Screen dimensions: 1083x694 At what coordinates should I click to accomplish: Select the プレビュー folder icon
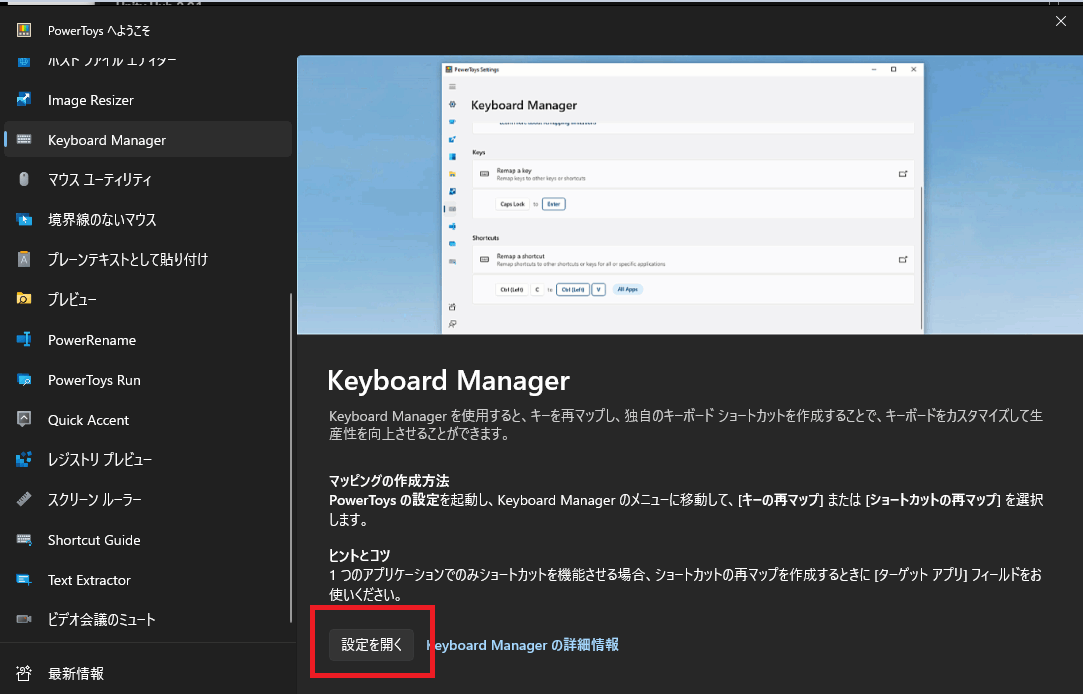[x=23, y=299]
